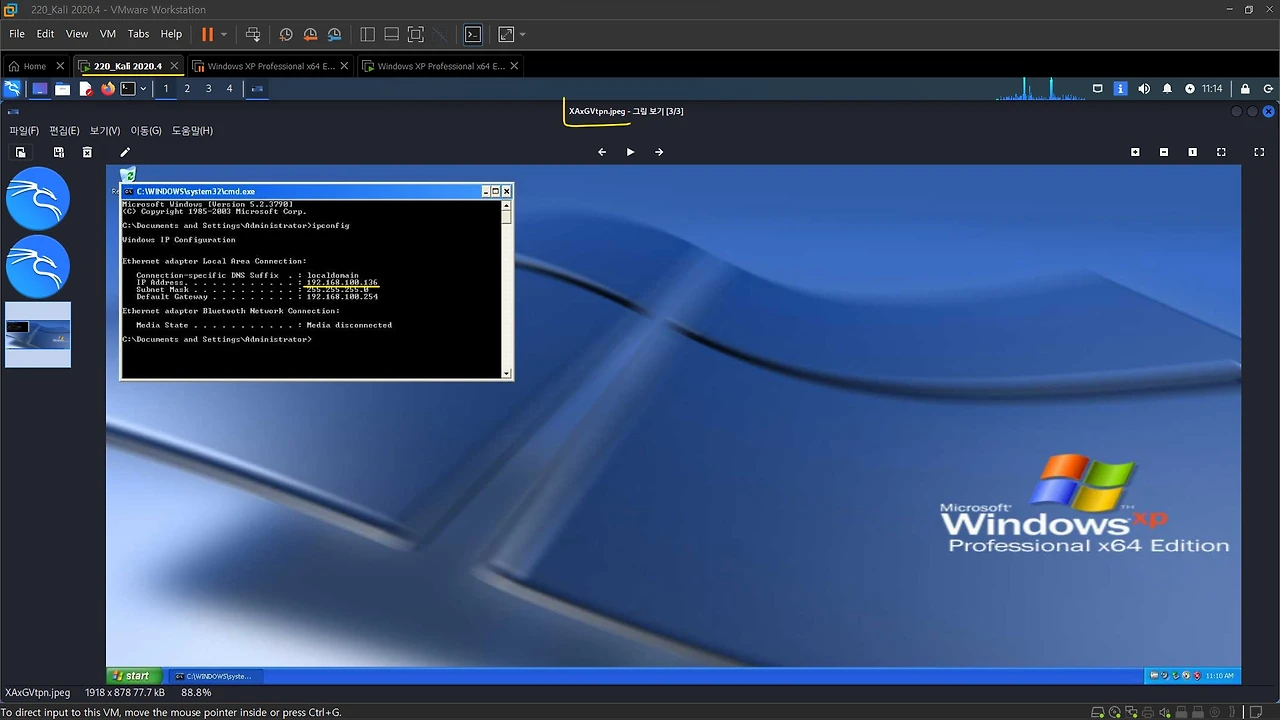
Task: Take a snapshot of this virtual machine
Action: click(286, 34)
